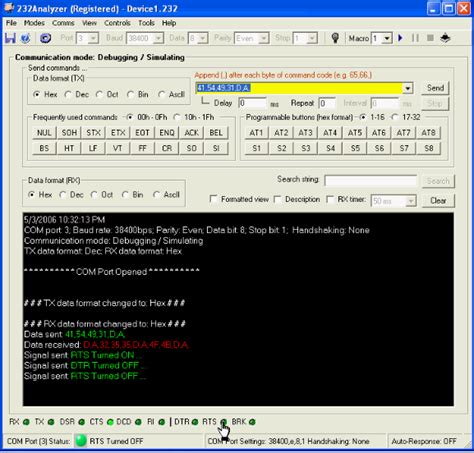Screen dimensions: 474x453
Task: Toggle the BRK signal LED
Action: (x=252, y=422)
